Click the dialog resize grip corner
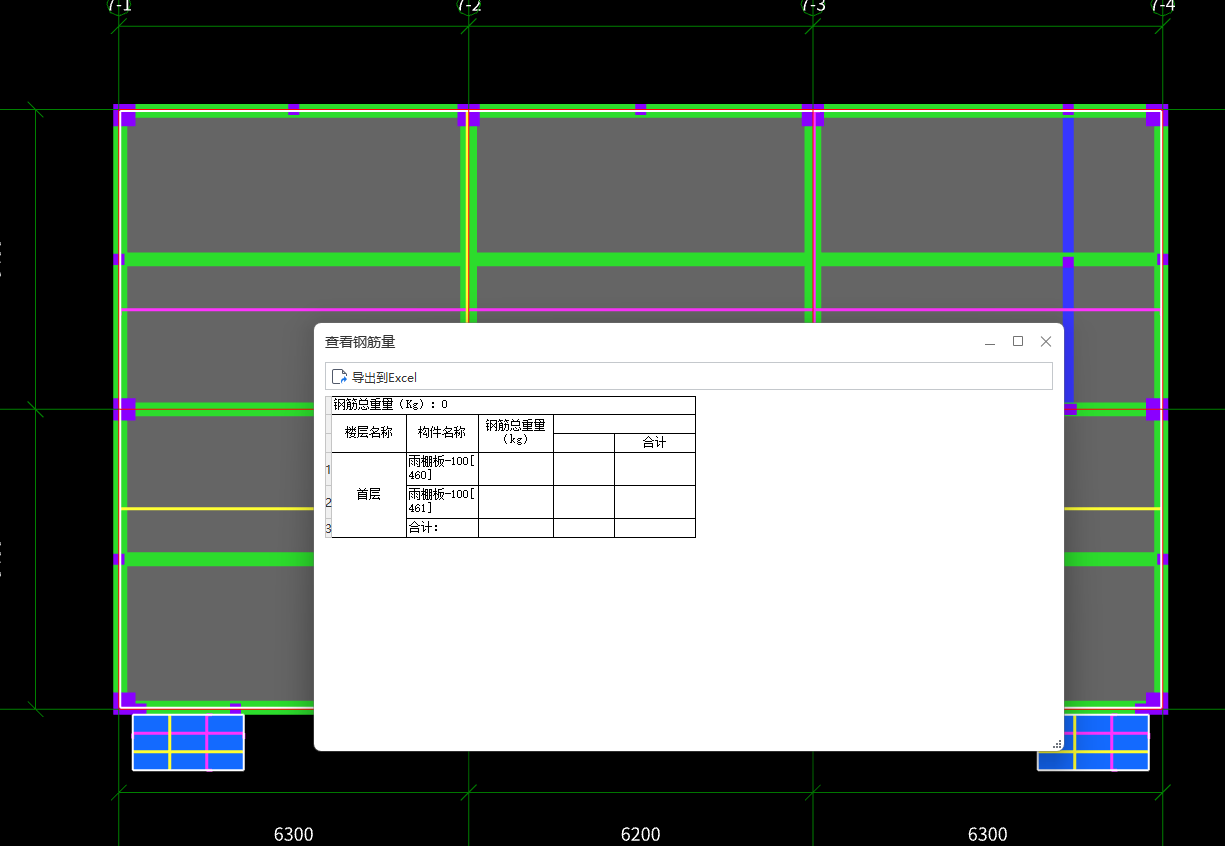Image resolution: width=1225 pixels, height=846 pixels. (x=1057, y=744)
